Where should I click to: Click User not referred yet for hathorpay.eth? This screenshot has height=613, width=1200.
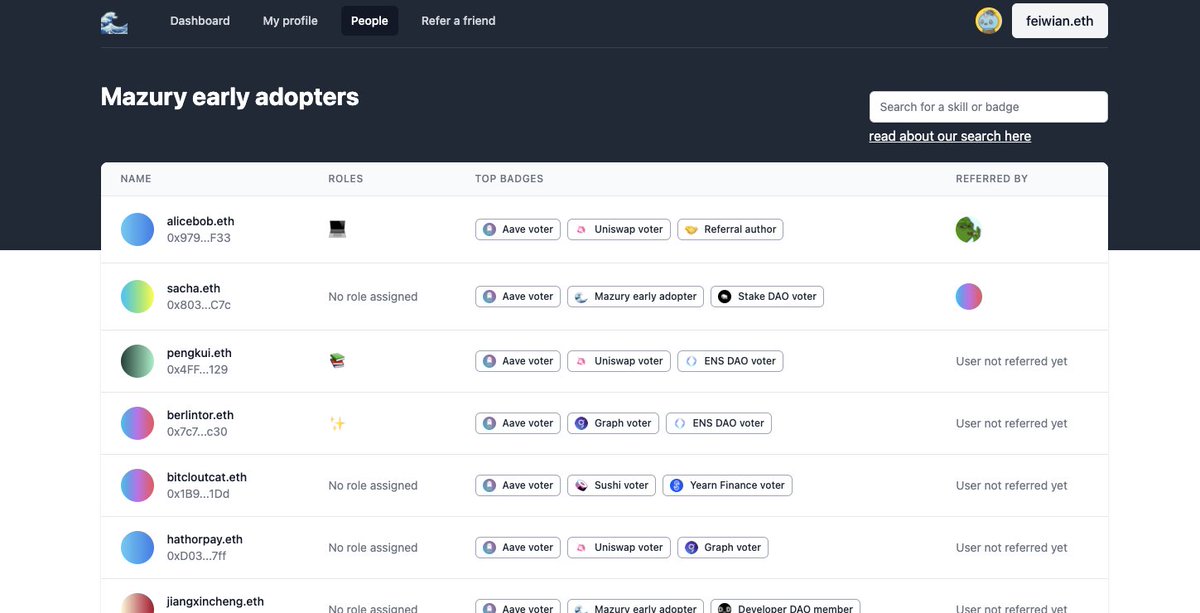[1011, 547]
